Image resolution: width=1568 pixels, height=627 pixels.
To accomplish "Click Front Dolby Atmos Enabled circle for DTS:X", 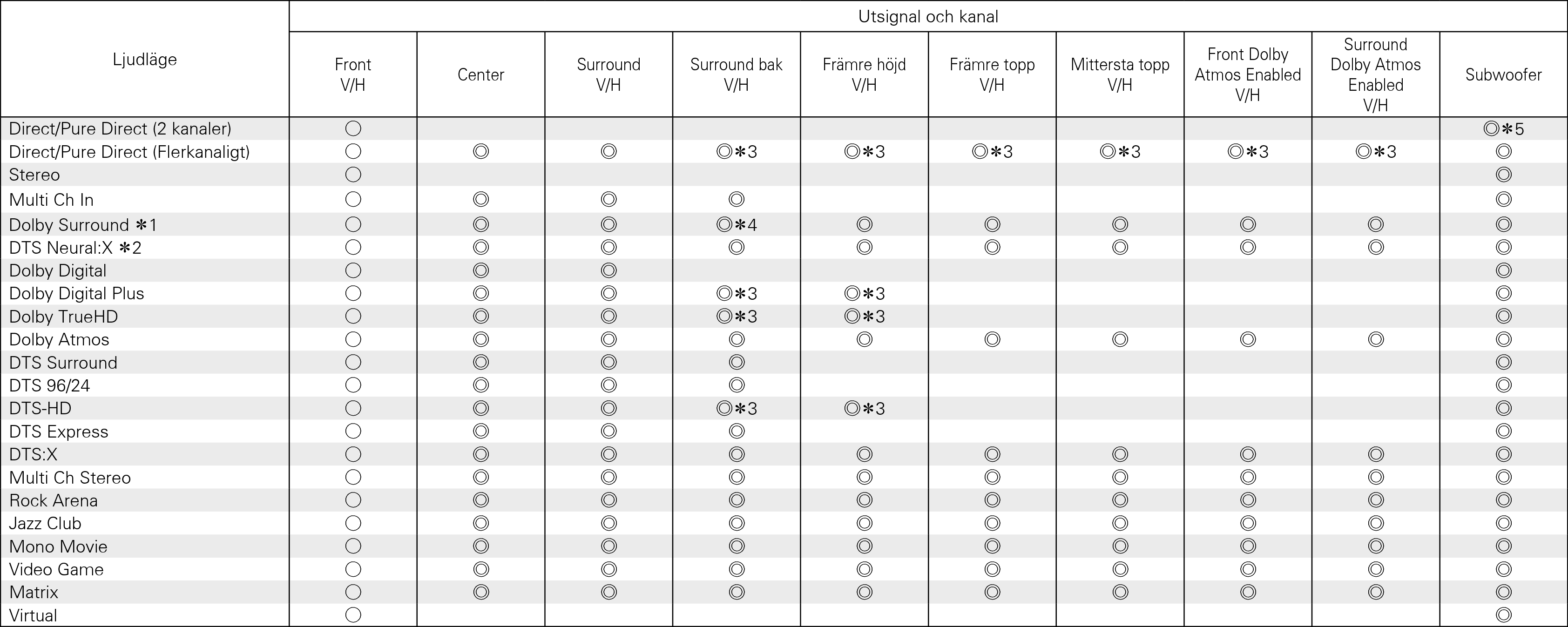I will coord(1248,454).
